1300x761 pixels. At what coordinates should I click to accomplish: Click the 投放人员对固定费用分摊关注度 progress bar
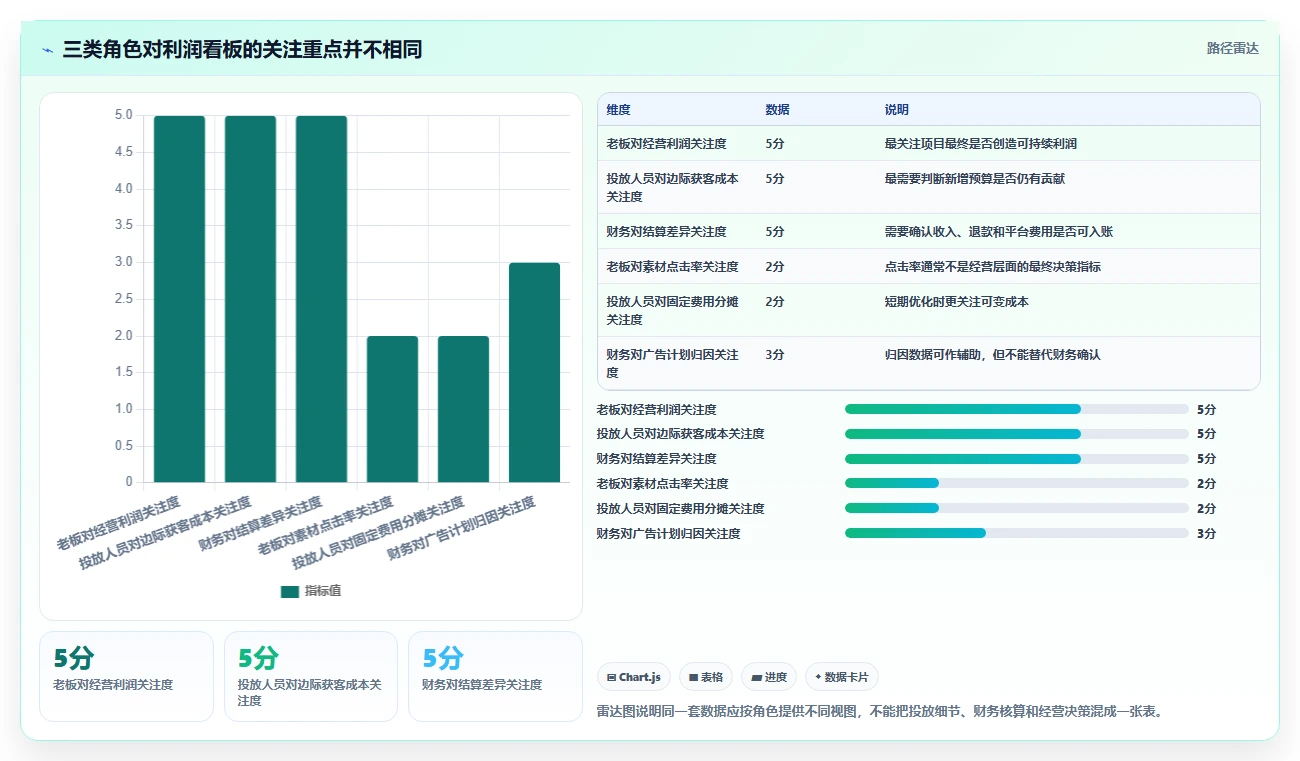pyautogui.click(x=1017, y=508)
